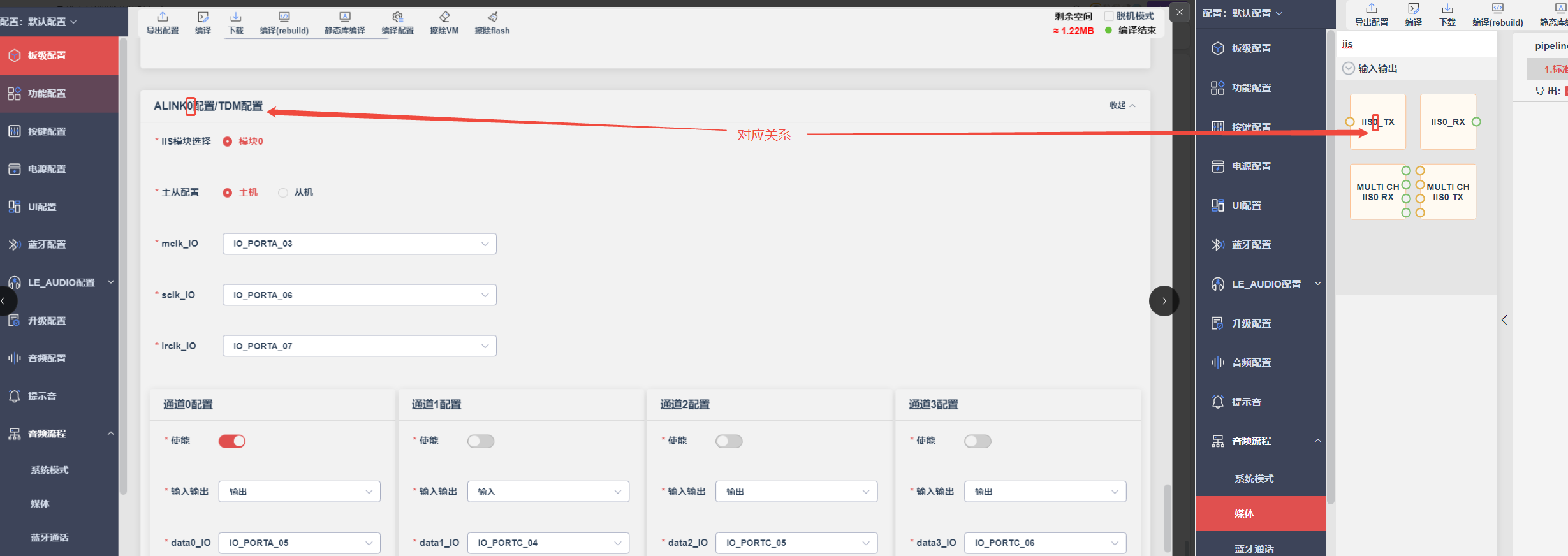
Task: Click the dark round next-arrow button
Action: click(1164, 301)
